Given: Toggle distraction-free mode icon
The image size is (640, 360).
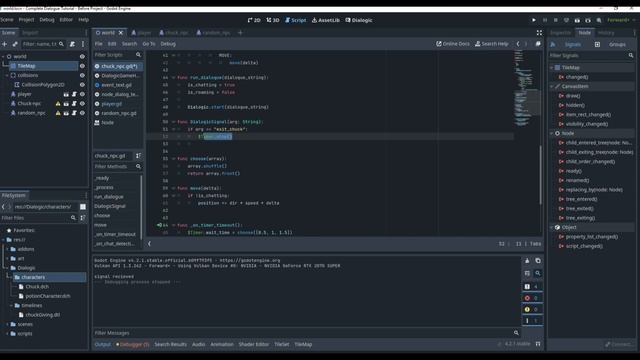Looking at the screenshot, I should [x=539, y=33].
